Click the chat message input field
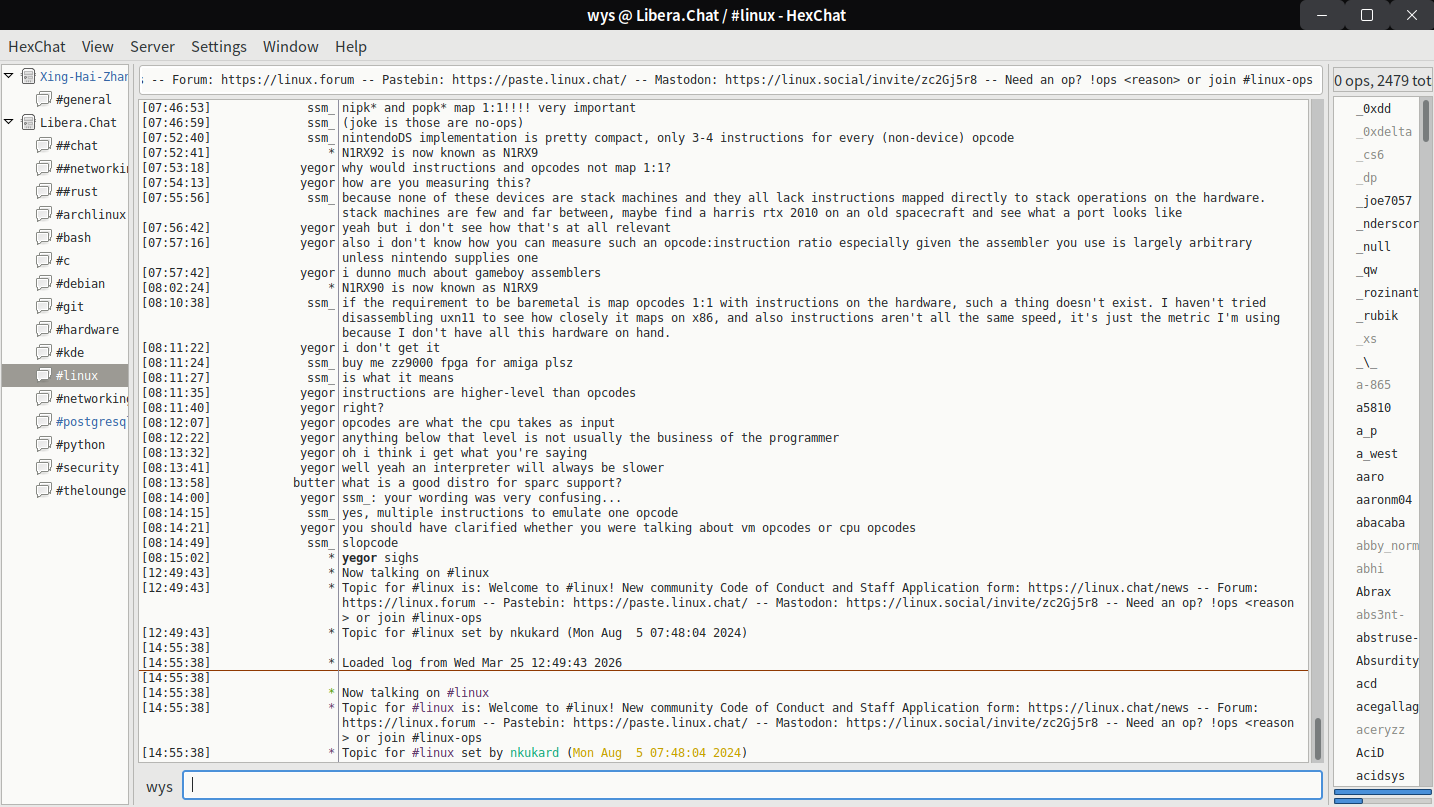The height and width of the screenshot is (807, 1434). (751, 786)
